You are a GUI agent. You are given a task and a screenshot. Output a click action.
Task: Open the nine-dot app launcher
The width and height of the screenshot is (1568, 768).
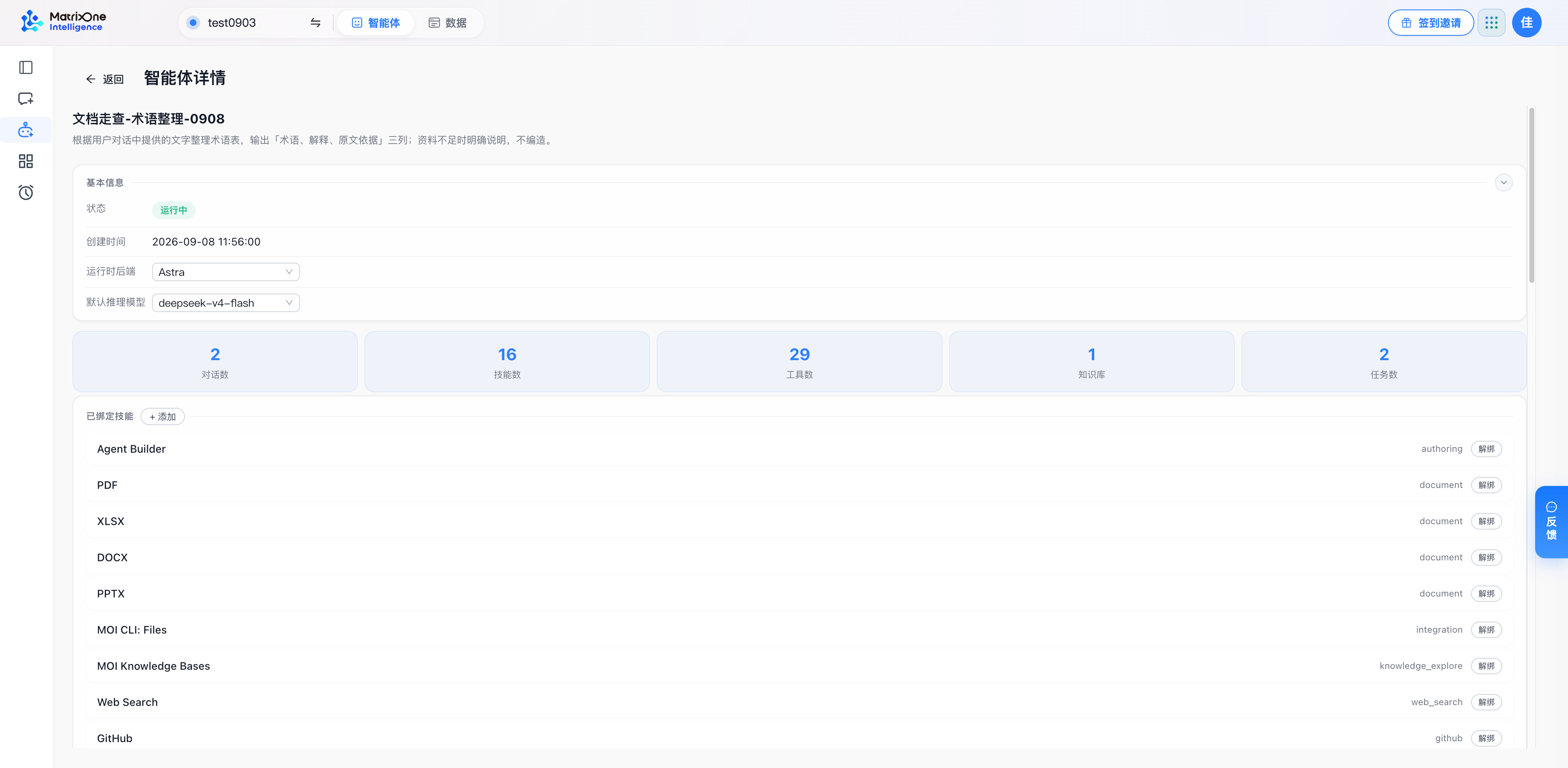(1491, 23)
